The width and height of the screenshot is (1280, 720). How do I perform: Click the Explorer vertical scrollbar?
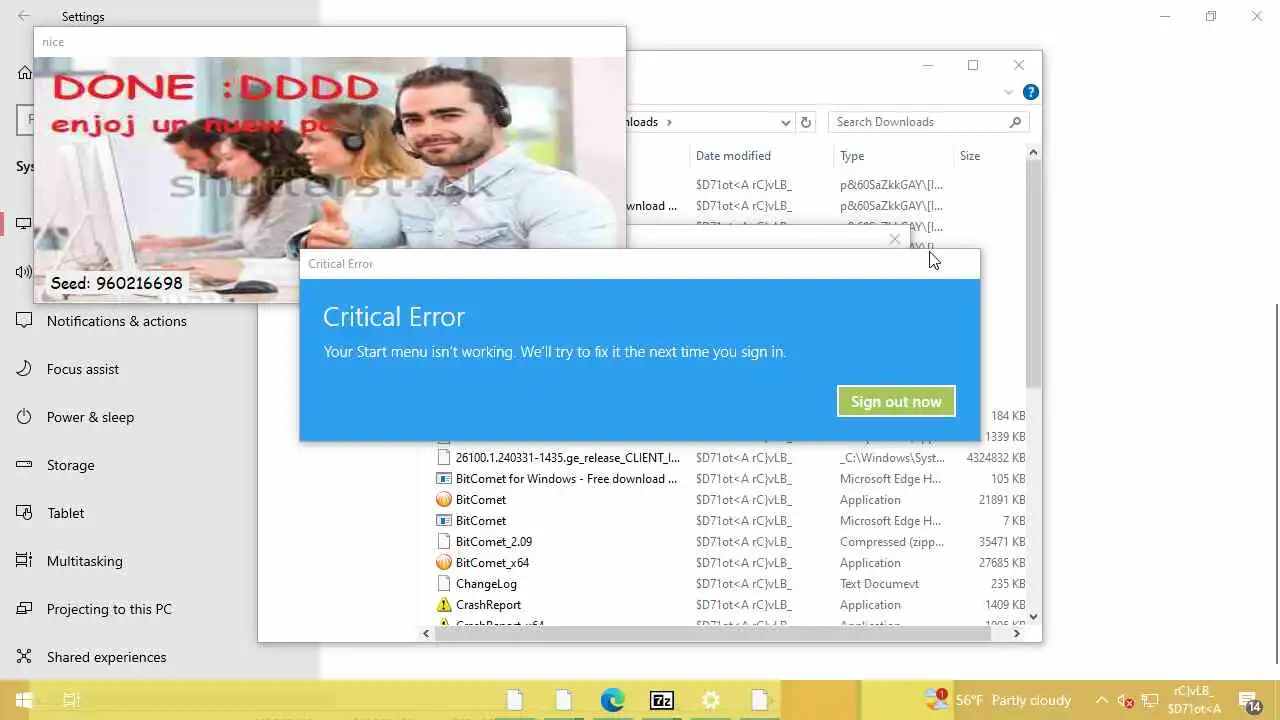point(1033,275)
